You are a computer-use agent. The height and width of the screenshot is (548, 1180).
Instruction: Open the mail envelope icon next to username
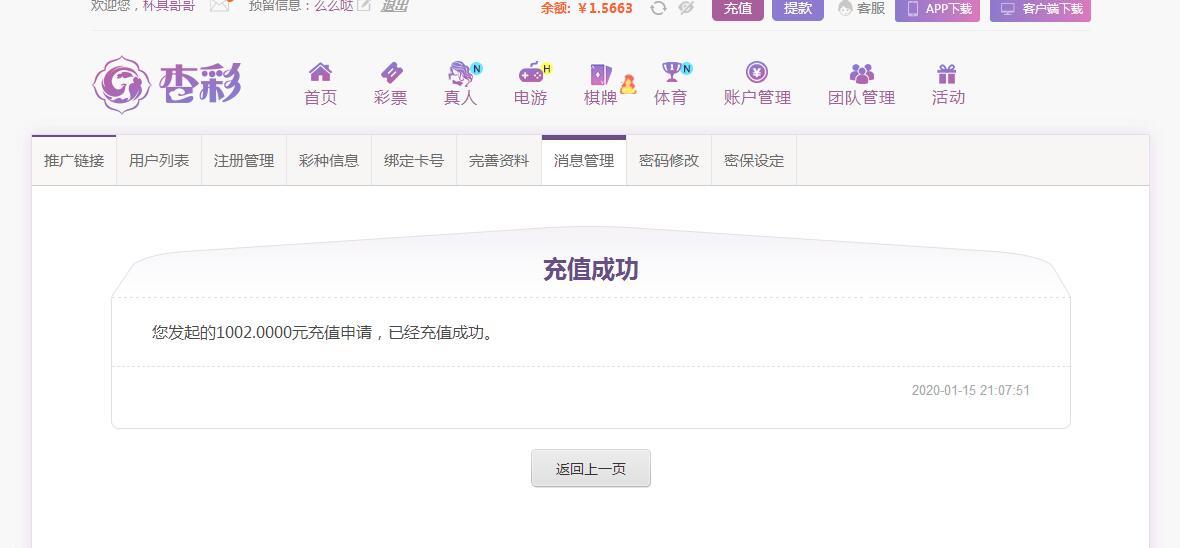click(x=220, y=5)
